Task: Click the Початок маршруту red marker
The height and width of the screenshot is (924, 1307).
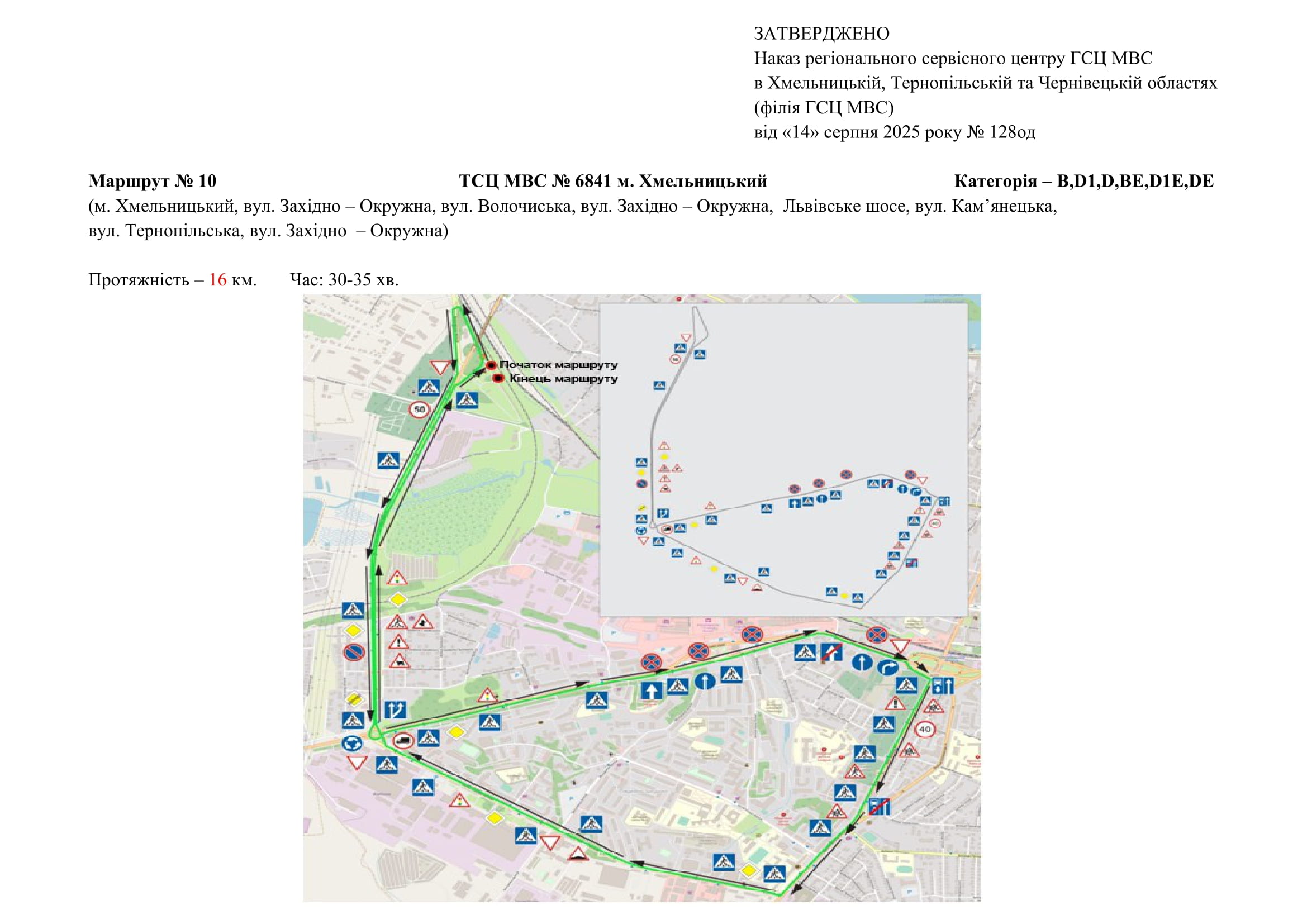Action: pyautogui.click(x=491, y=365)
